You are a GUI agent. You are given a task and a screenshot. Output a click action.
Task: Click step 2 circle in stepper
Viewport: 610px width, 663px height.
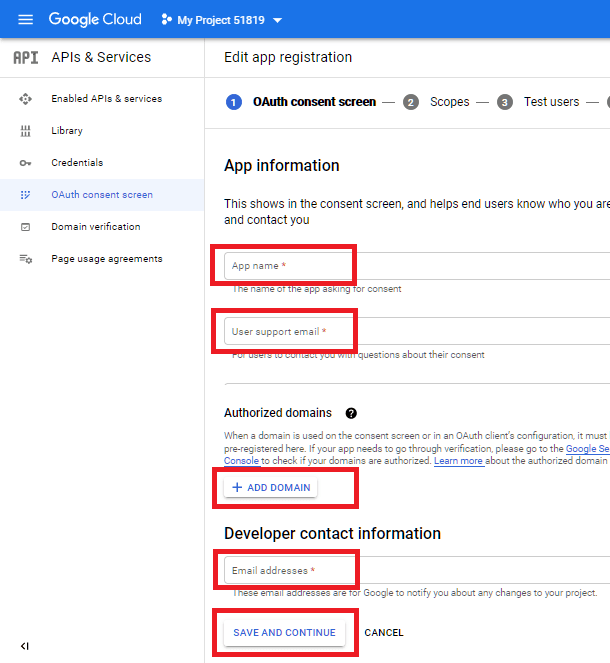coord(410,102)
